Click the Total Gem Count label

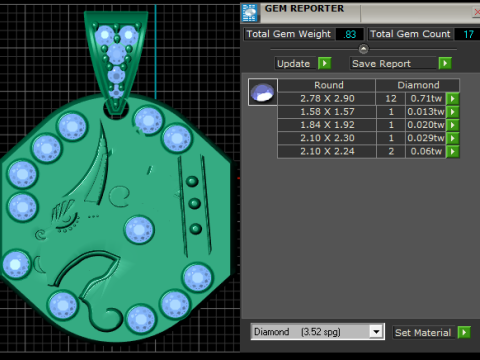tap(410, 34)
